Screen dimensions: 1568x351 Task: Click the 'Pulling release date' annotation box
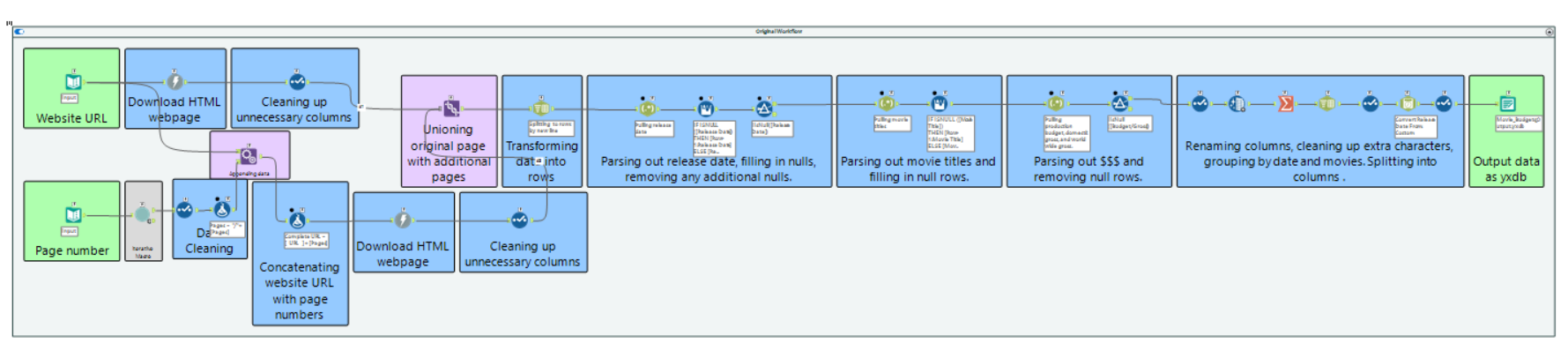click(654, 128)
